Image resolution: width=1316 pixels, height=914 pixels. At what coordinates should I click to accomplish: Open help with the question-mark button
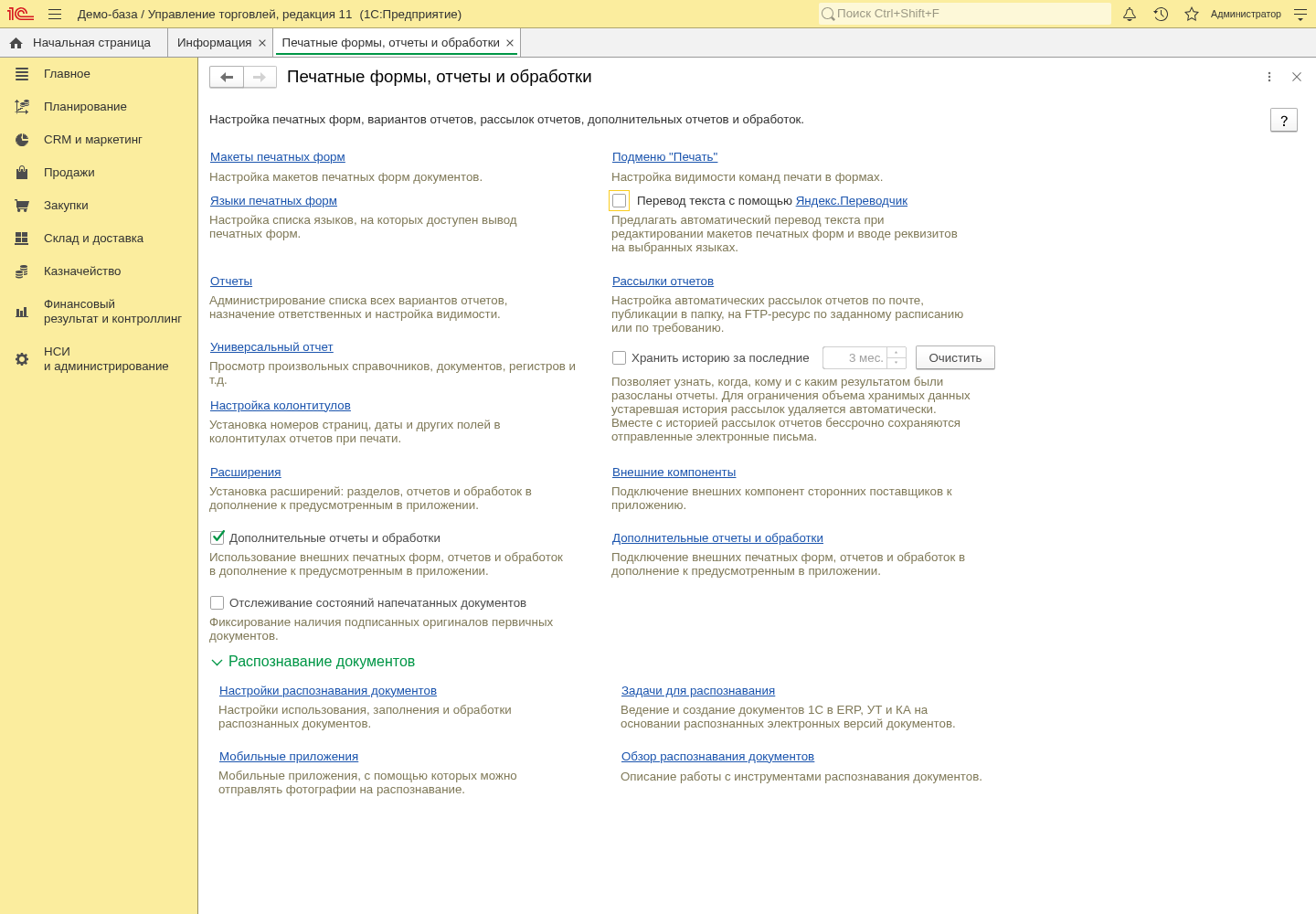pyautogui.click(x=1284, y=121)
